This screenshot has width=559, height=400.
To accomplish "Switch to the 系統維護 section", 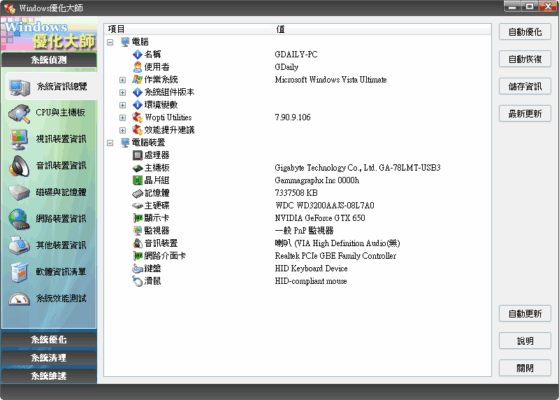I will tap(49, 376).
